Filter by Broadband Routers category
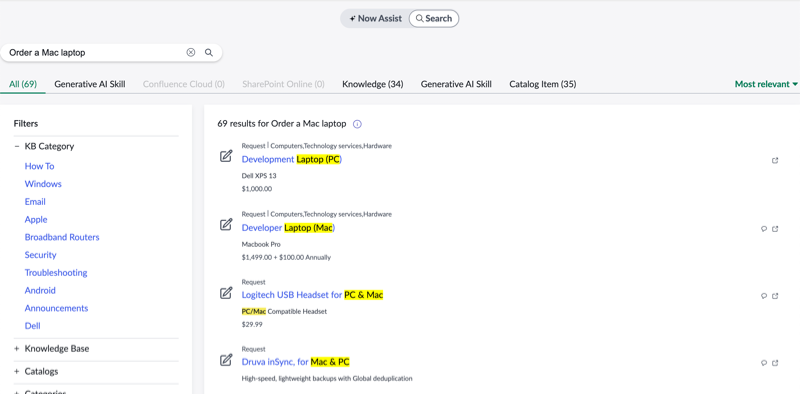Screen dimensions: 800x394 tap(62, 237)
